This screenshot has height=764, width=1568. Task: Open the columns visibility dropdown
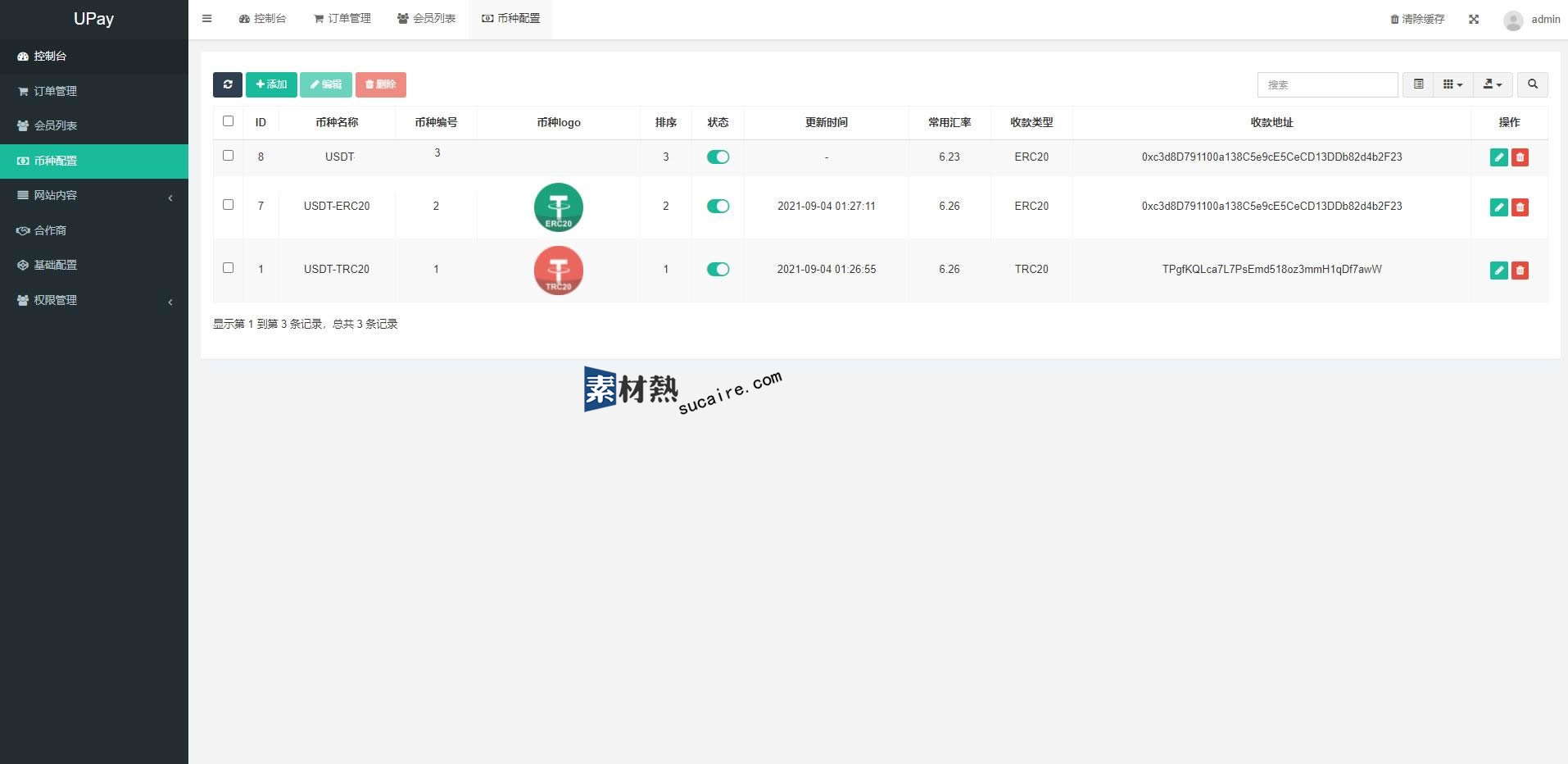click(1452, 84)
